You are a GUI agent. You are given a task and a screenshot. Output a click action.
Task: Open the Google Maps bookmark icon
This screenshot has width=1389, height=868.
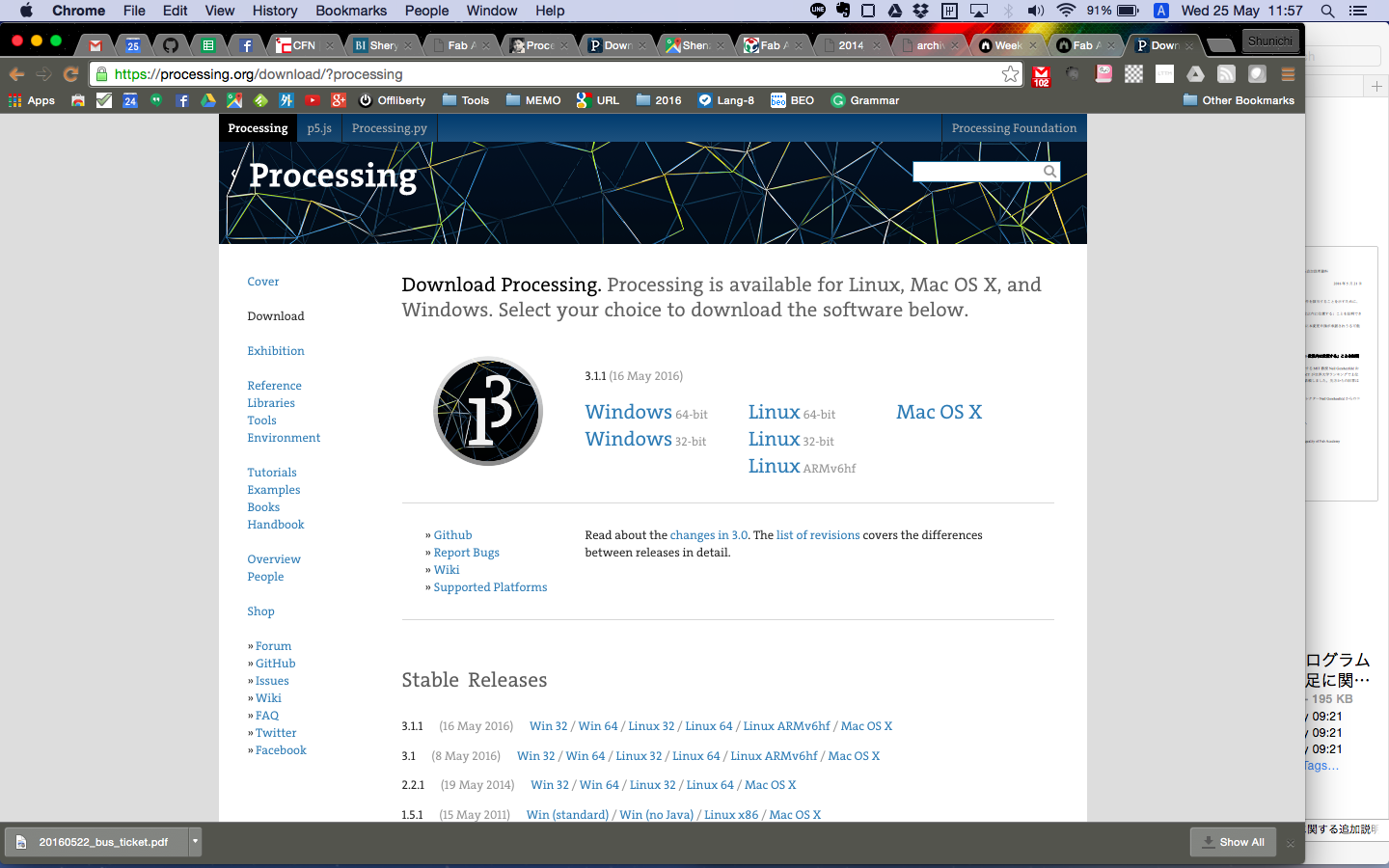pos(234,100)
